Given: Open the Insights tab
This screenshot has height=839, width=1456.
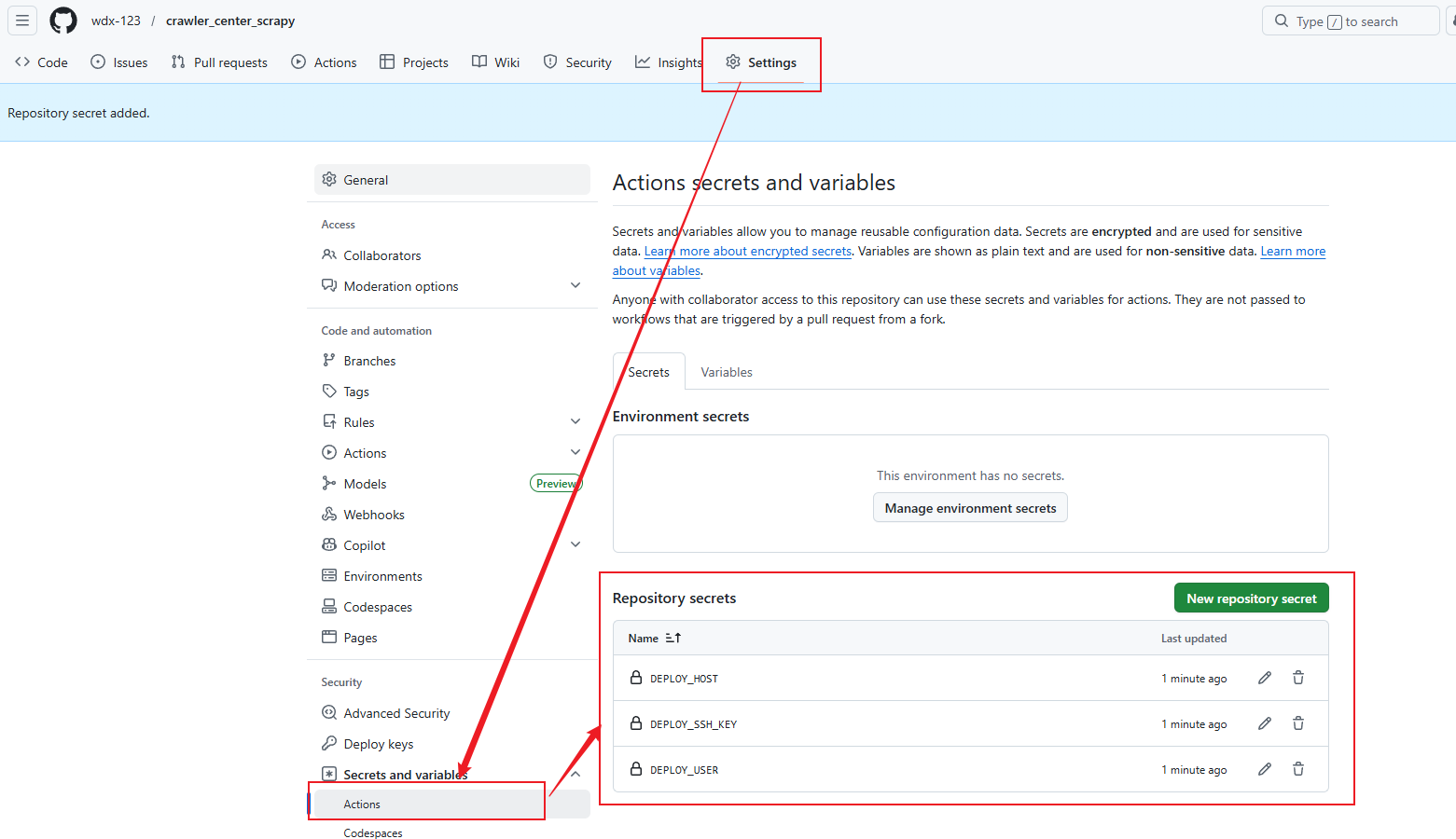Looking at the screenshot, I should click(x=669, y=62).
